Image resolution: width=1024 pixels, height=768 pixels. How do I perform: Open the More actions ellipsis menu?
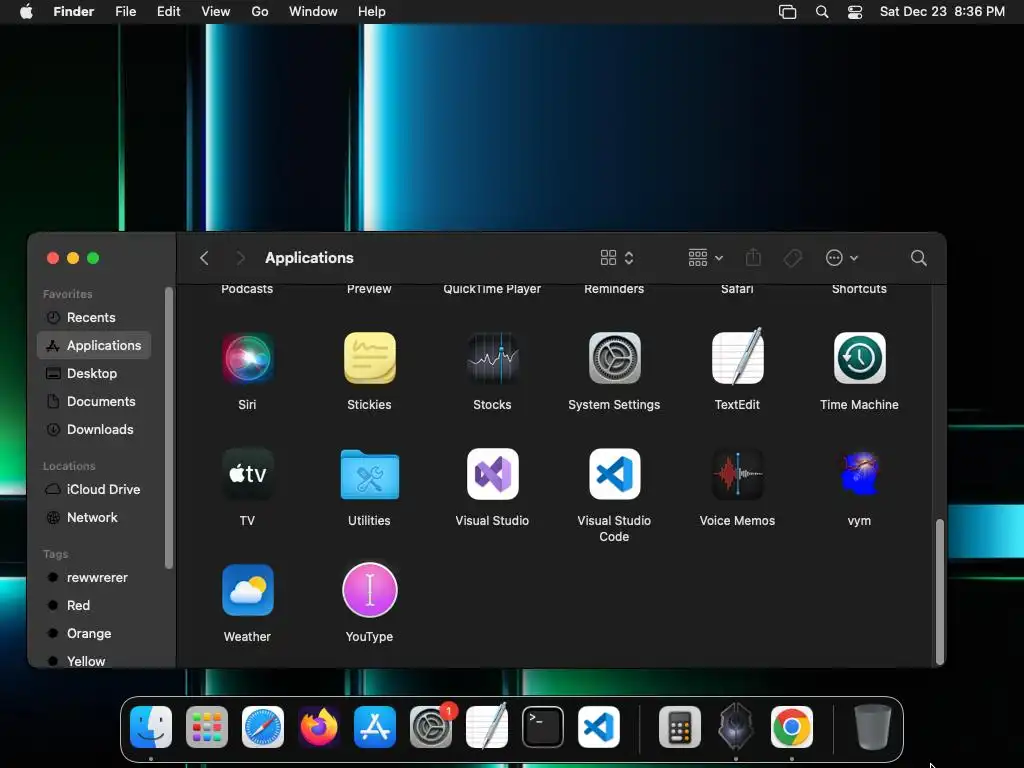point(842,258)
